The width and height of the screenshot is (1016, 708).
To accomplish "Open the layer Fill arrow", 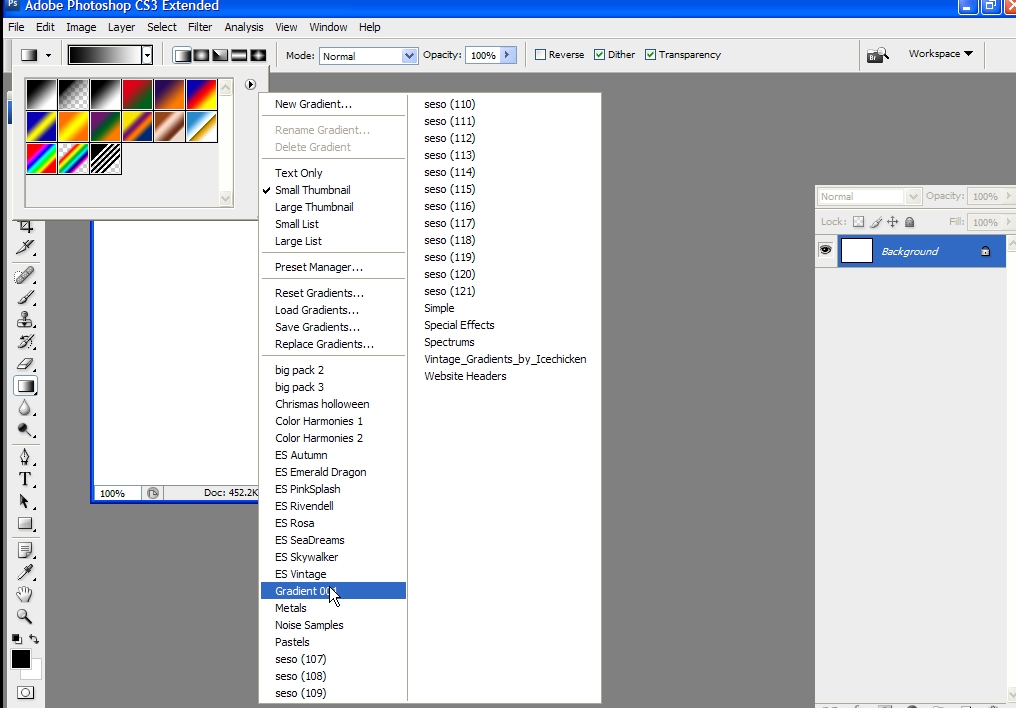I will pyautogui.click(x=1008, y=222).
